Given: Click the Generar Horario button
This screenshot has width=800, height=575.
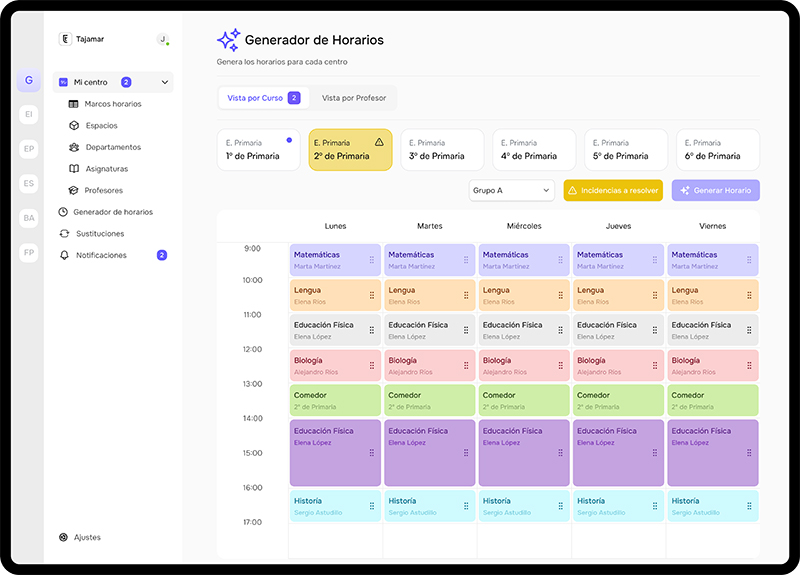Looking at the screenshot, I should tap(715, 190).
